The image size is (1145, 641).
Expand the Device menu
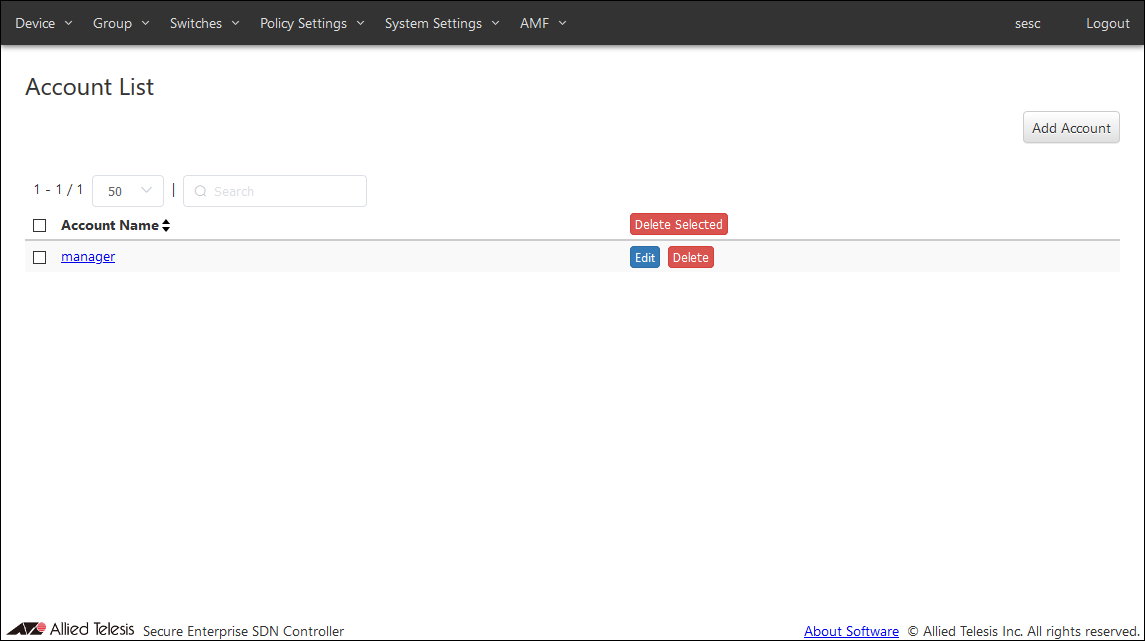tap(44, 23)
